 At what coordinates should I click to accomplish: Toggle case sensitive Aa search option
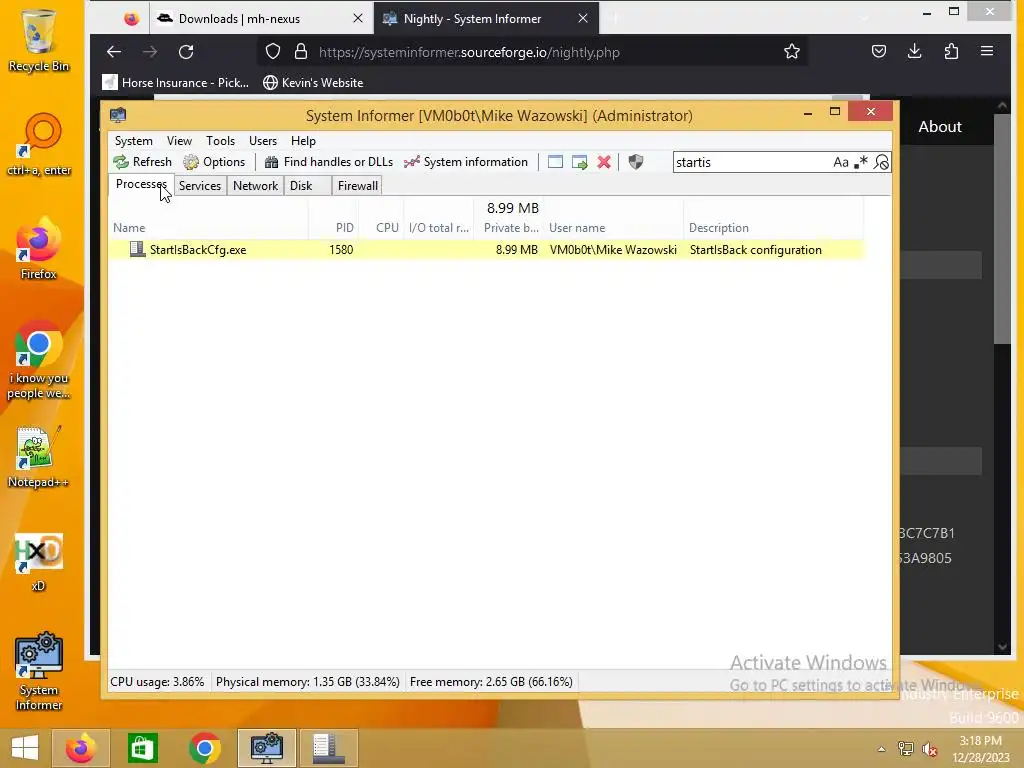tap(840, 162)
